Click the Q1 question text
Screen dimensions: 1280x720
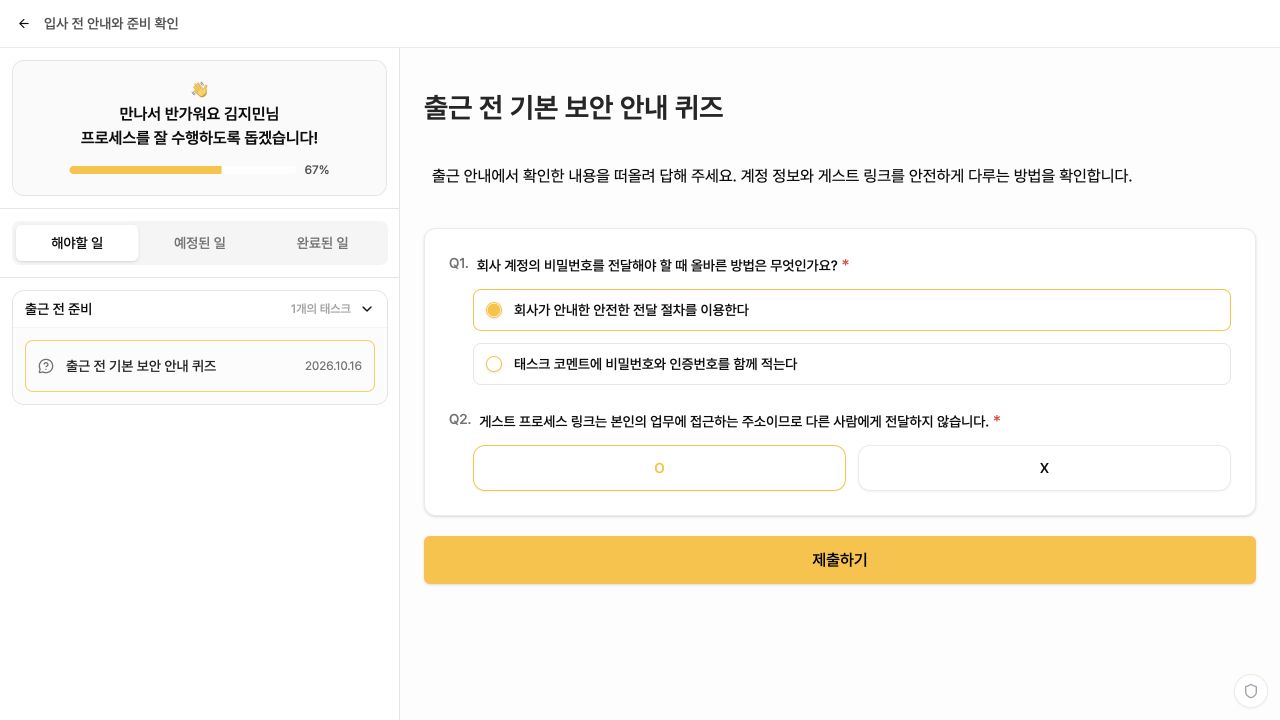point(657,265)
